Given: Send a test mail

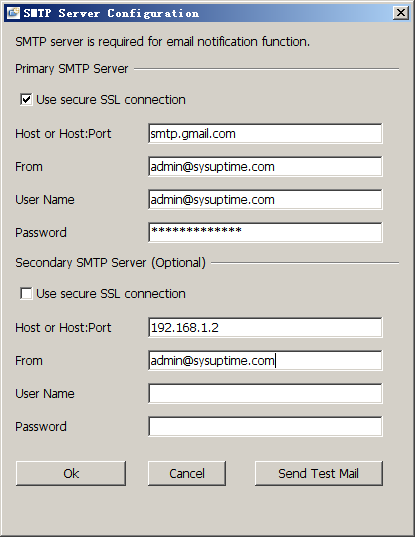Looking at the screenshot, I should click(318, 473).
